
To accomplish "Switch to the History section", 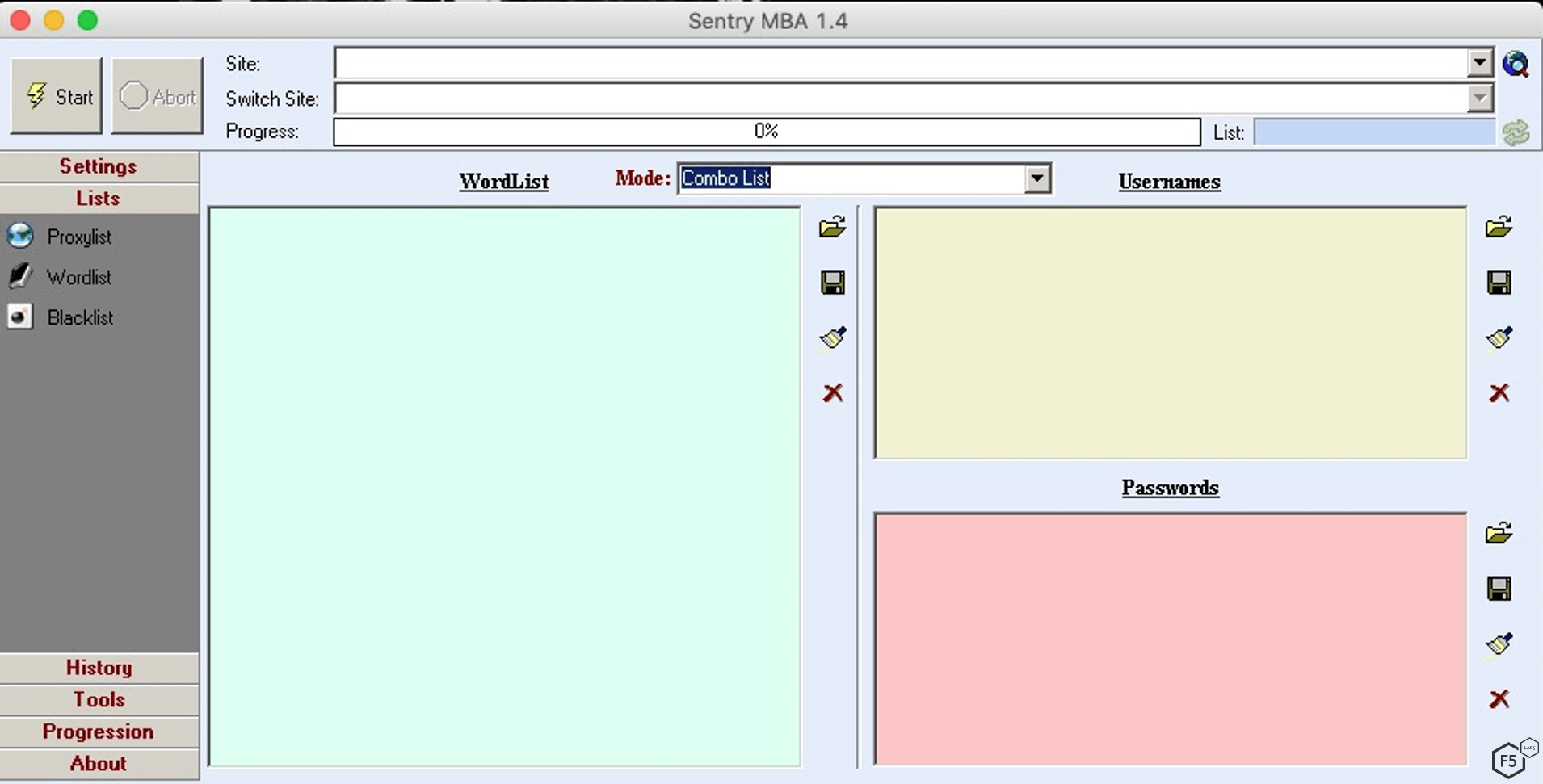I will pos(99,668).
